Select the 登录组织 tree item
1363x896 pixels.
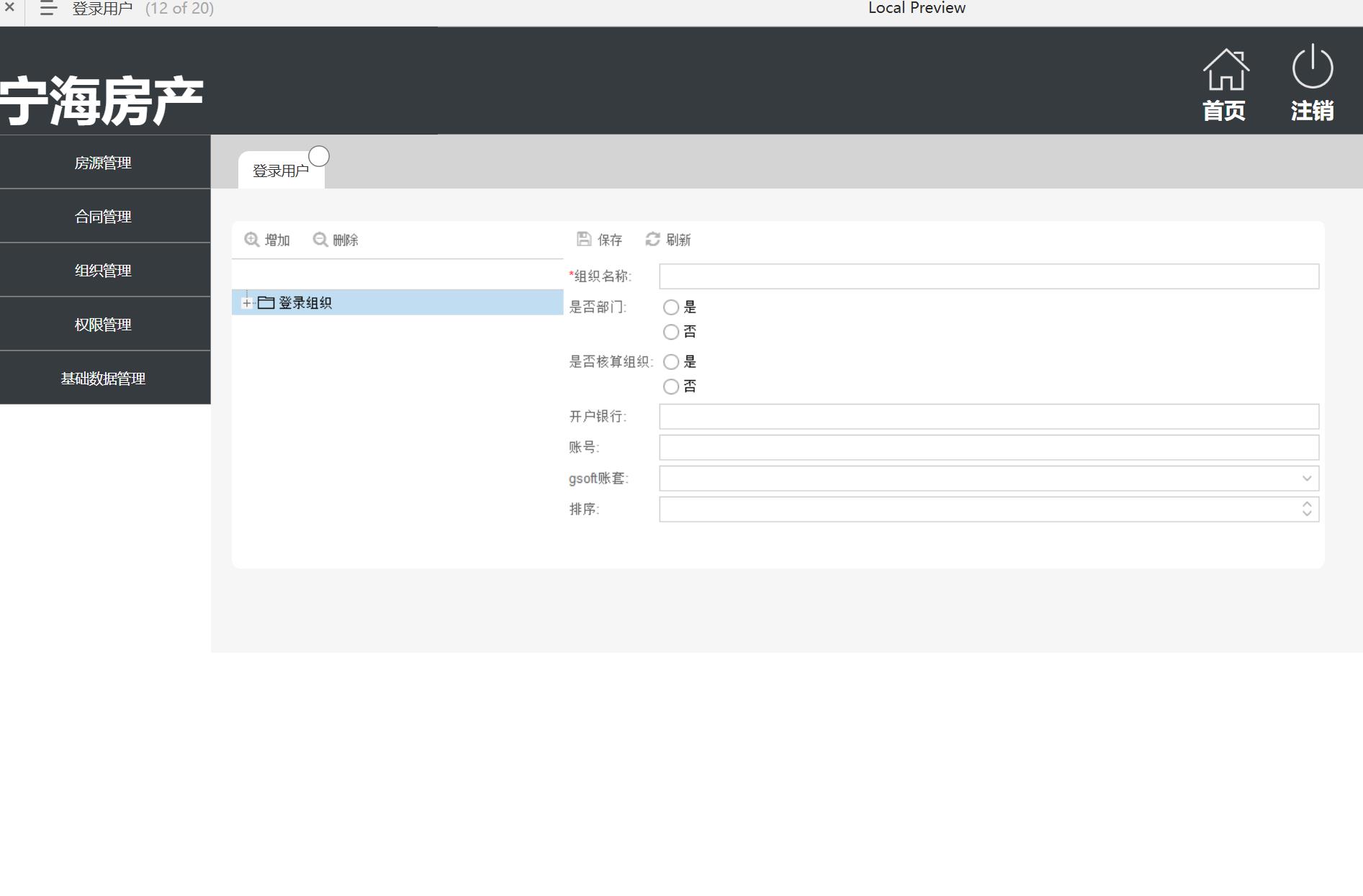(397, 302)
